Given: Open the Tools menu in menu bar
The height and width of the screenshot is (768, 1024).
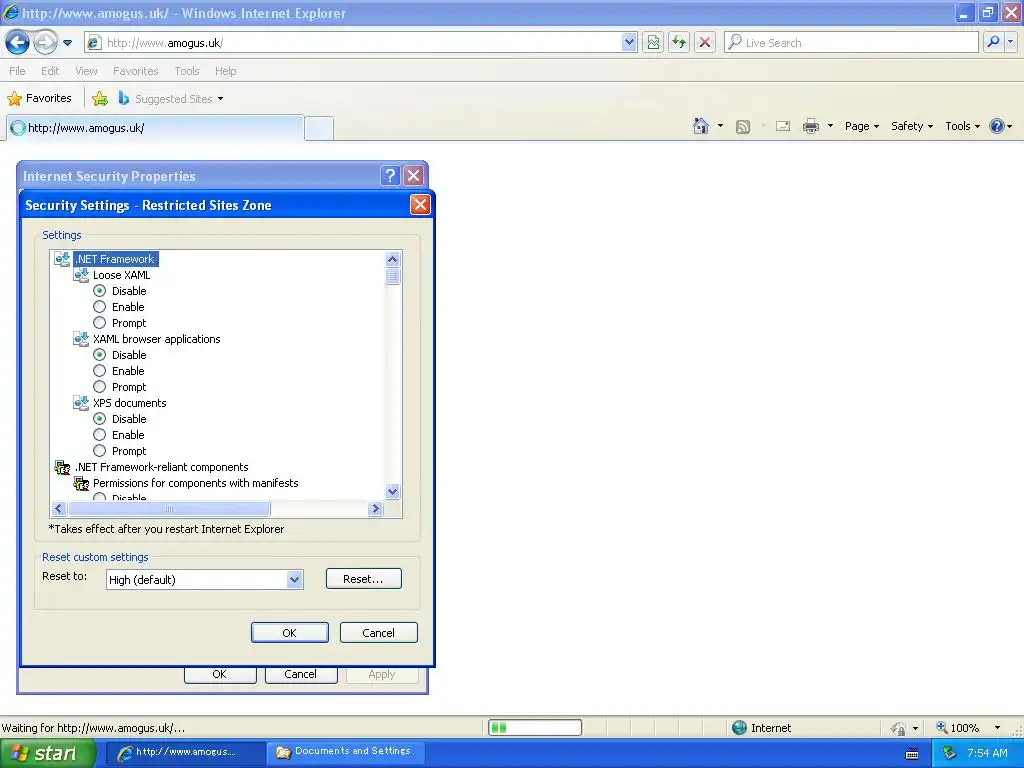Looking at the screenshot, I should coord(187,71).
